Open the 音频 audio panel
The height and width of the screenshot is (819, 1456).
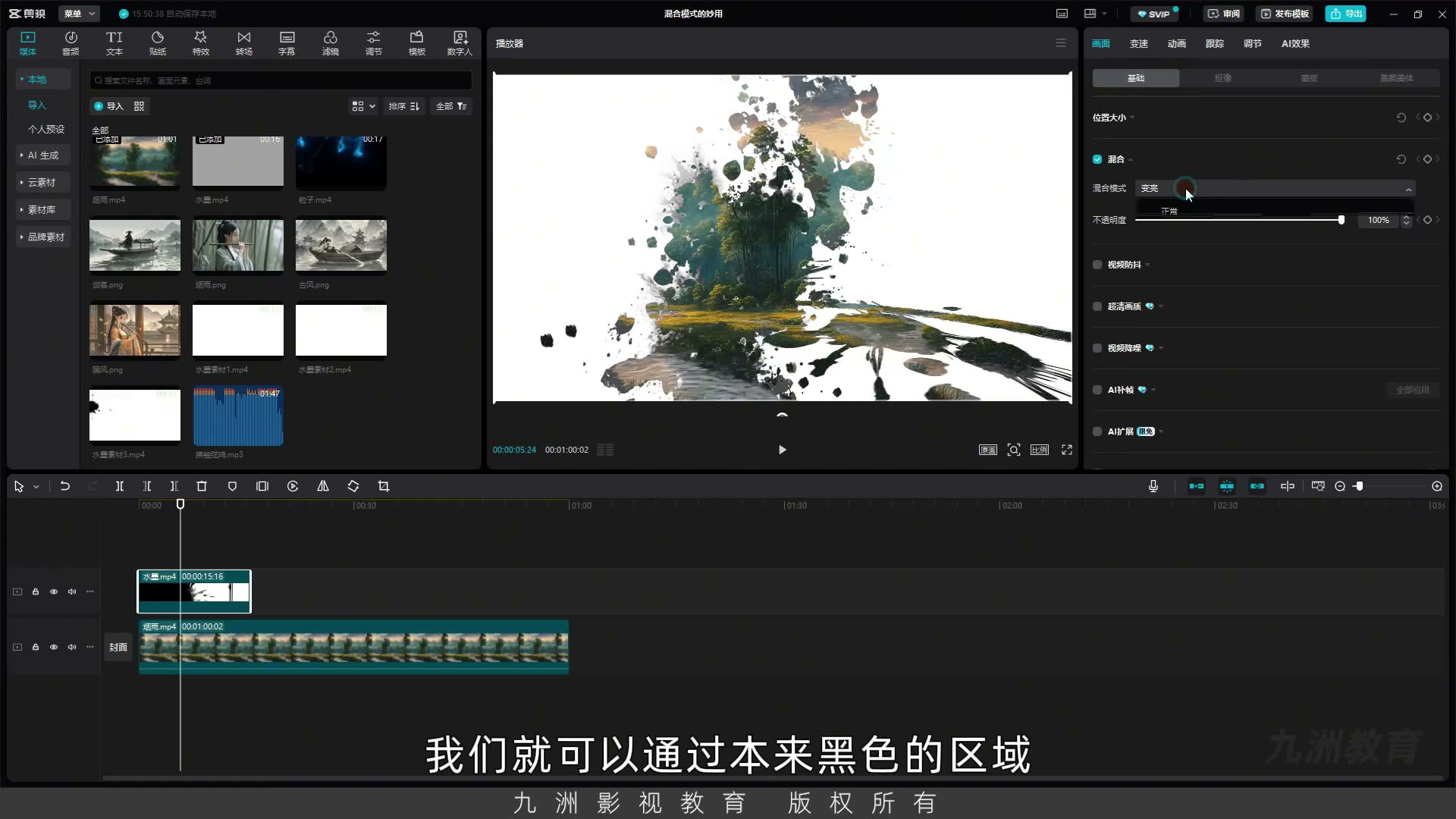tap(71, 43)
